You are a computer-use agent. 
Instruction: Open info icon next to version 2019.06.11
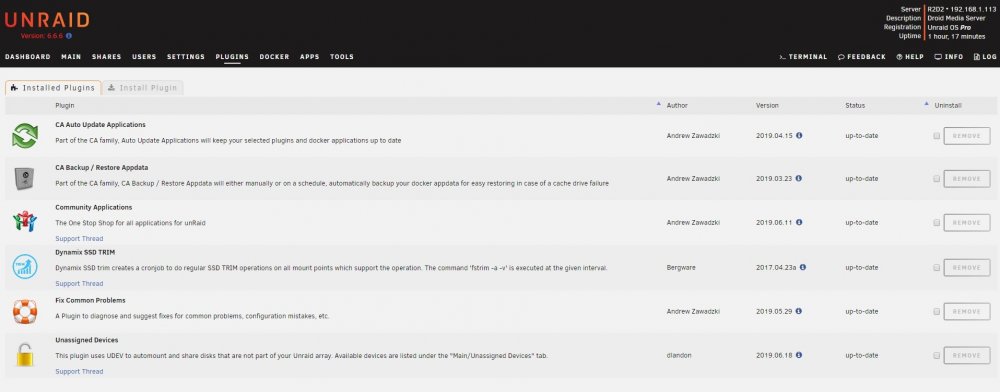(799, 222)
